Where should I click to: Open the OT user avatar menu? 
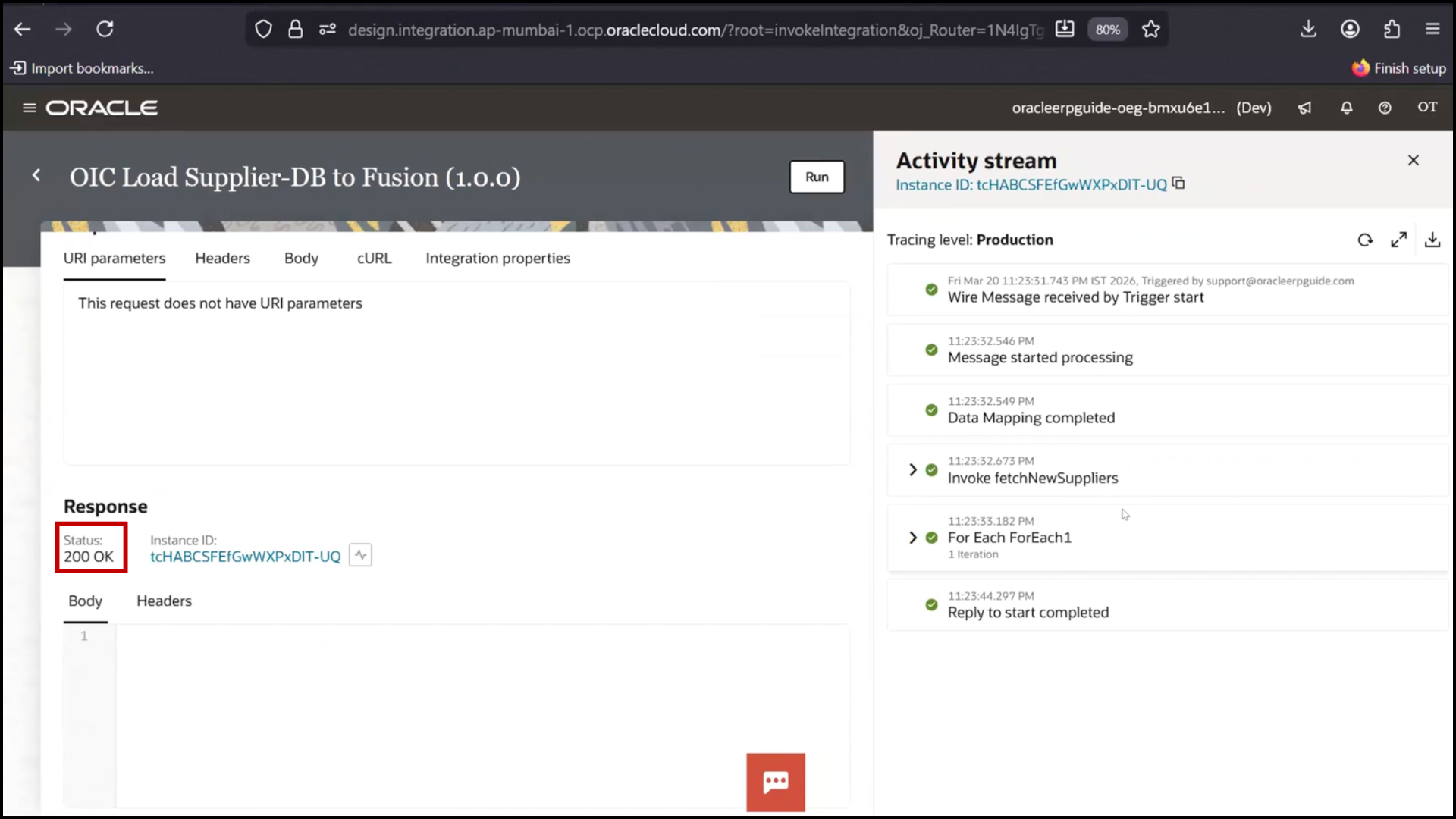click(1427, 108)
